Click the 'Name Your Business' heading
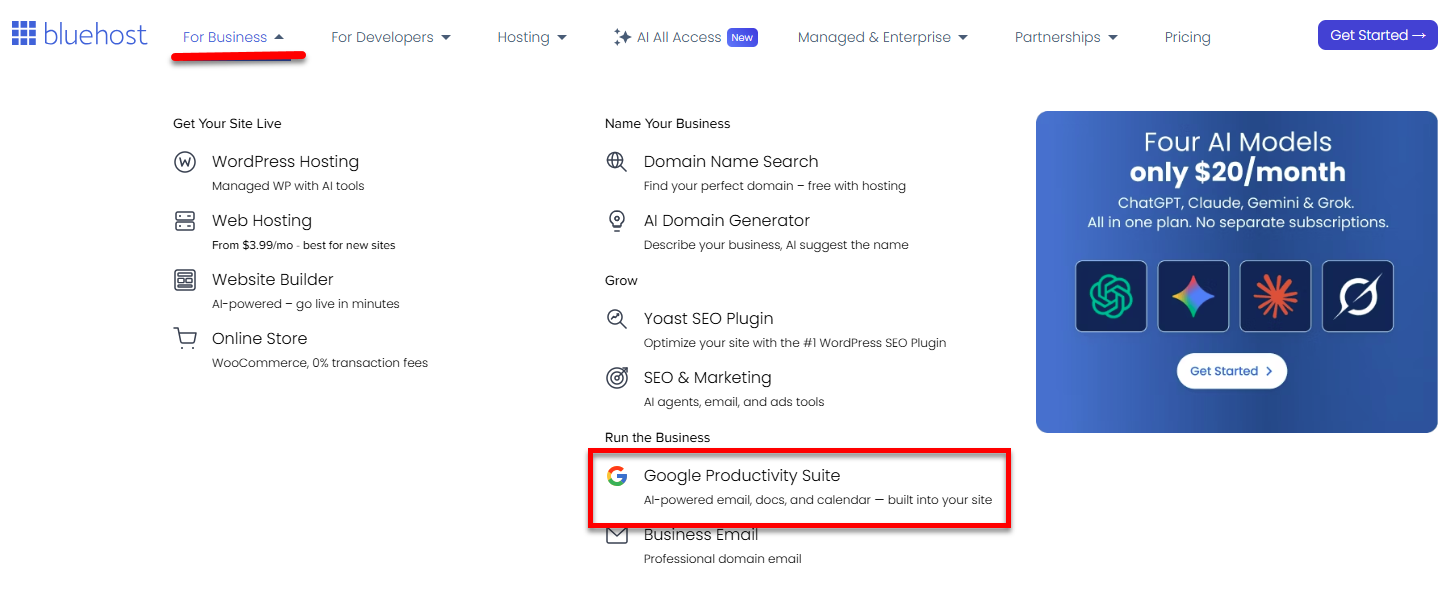The width and height of the screenshot is (1450, 616). tap(668, 124)
